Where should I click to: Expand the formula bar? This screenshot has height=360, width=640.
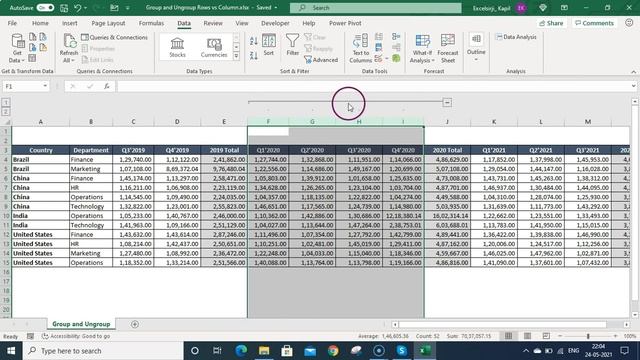(633, 86)
